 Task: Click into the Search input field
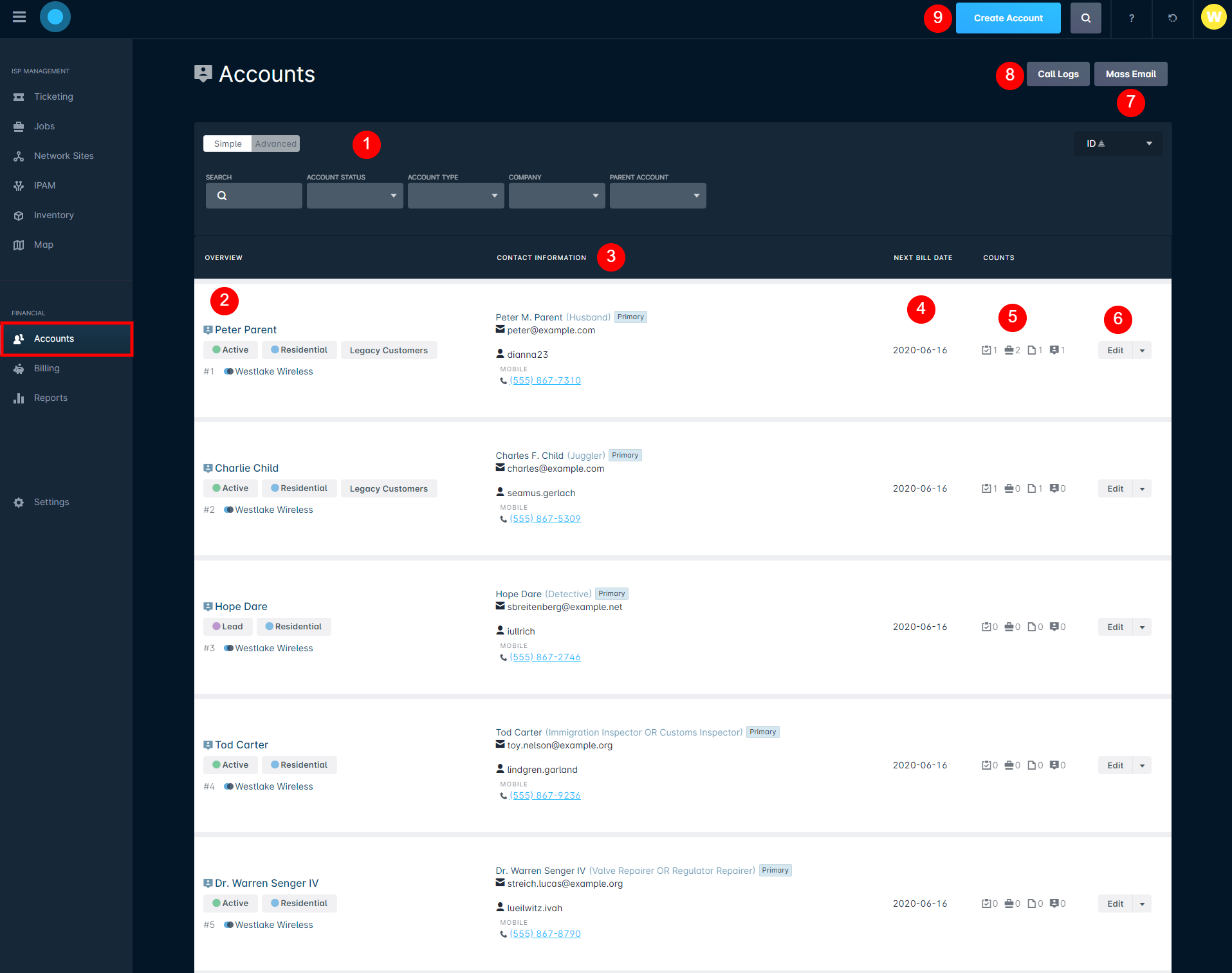pyautogui.click(x=254, y=196)
